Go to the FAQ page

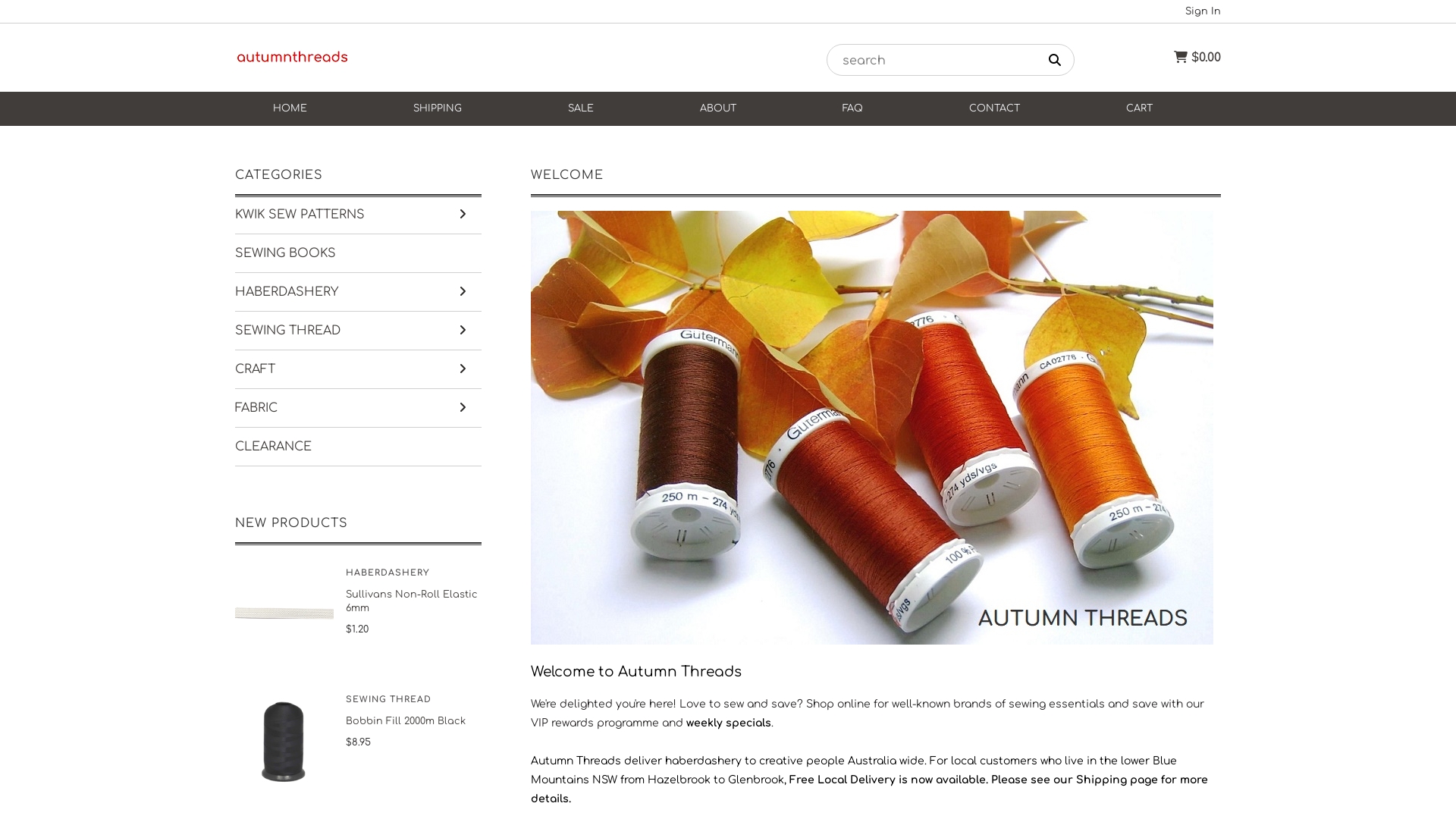[x=852, y=108]
